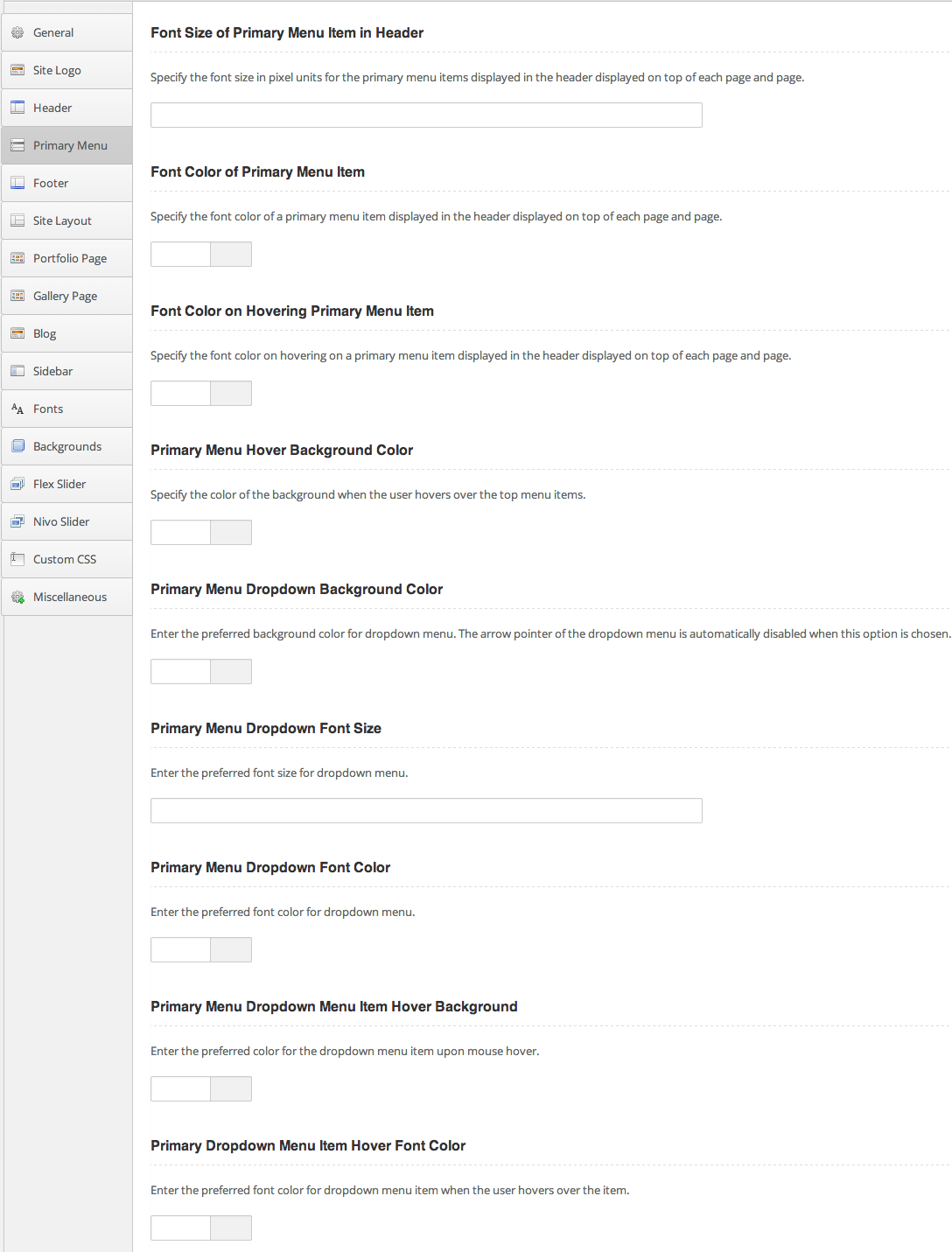Click the Footer icon in sidebar

[x=17, y=183]
